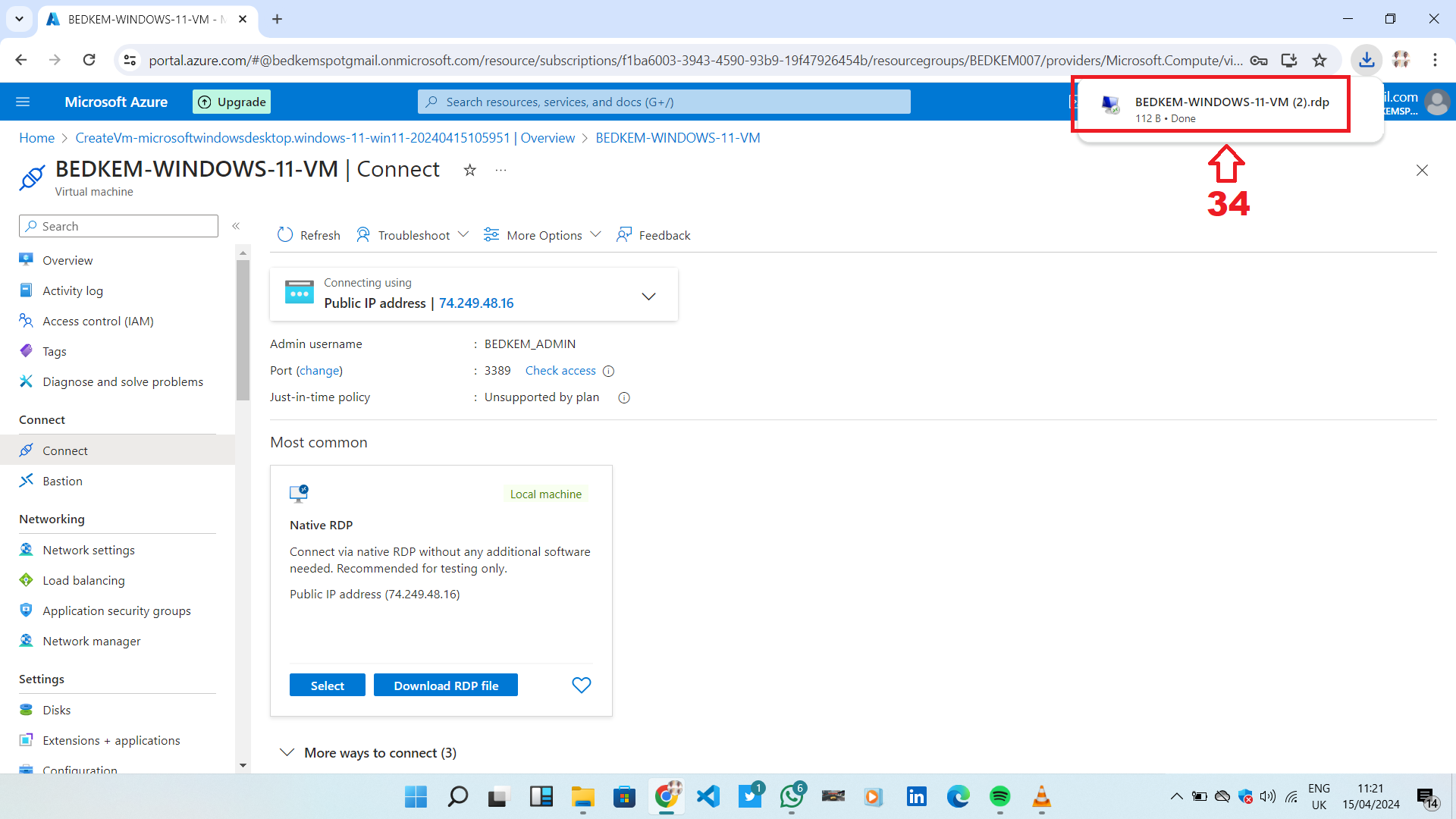Bookmark this tab with address bar star
The image size is (1456, 819).
1319,60
